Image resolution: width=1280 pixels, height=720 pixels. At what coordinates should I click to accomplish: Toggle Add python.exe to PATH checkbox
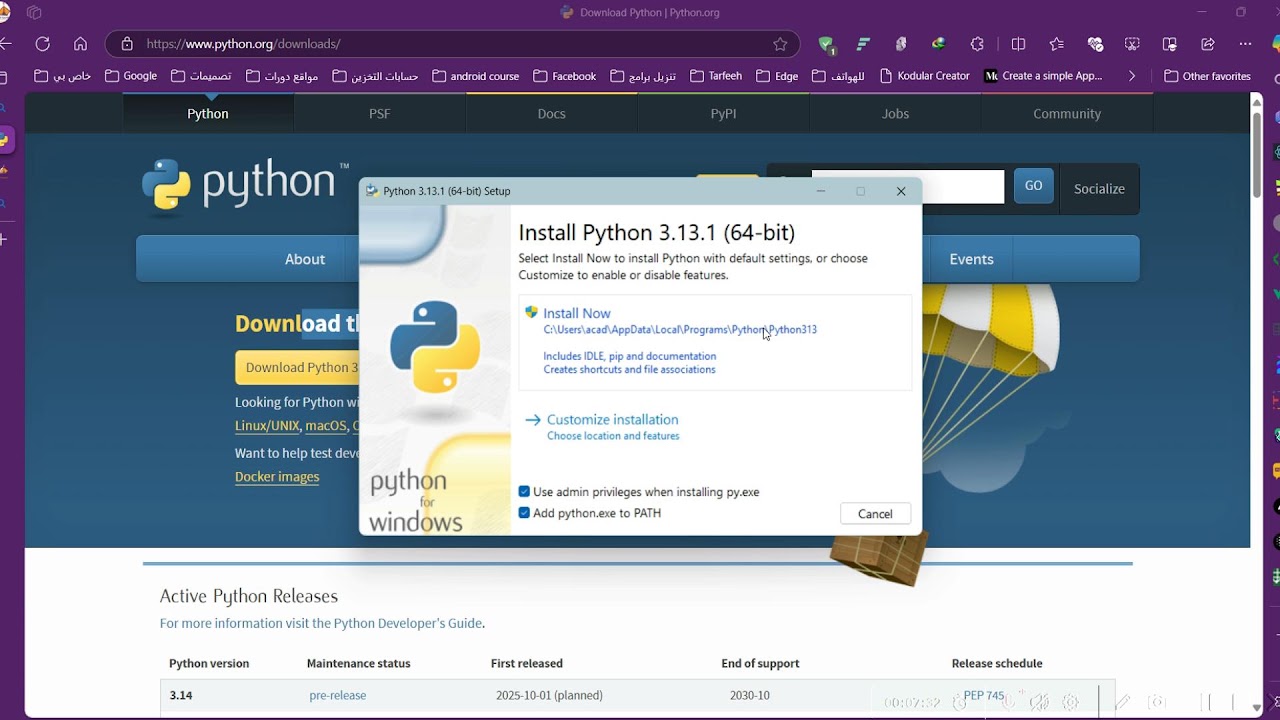pos(524,513)
